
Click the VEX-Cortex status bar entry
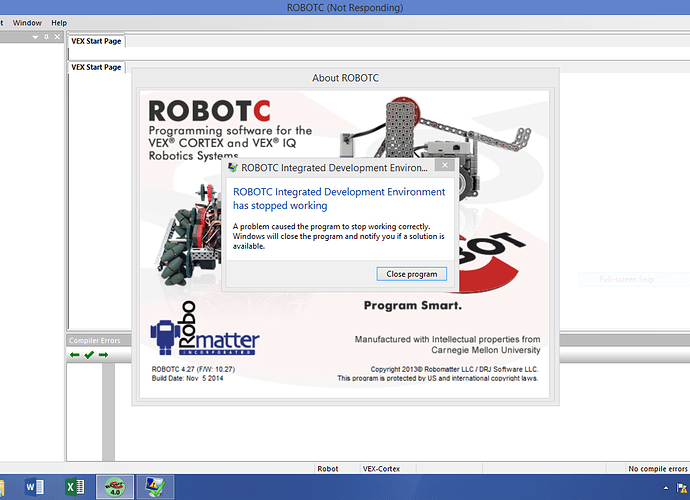pos(381,469)
